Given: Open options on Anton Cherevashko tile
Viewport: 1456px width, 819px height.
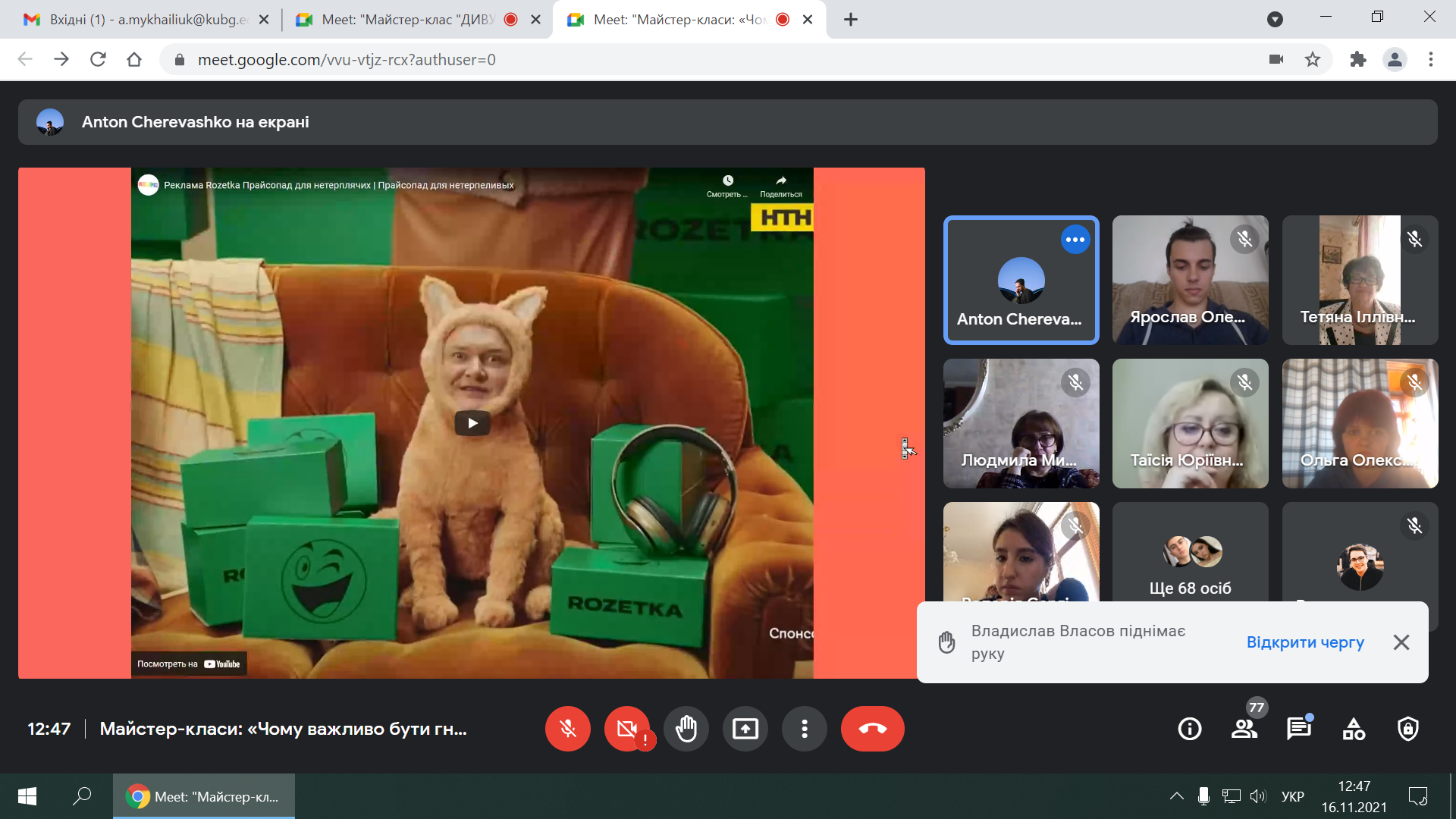Looking at the screenshot, I should (x=1075, y=240).
